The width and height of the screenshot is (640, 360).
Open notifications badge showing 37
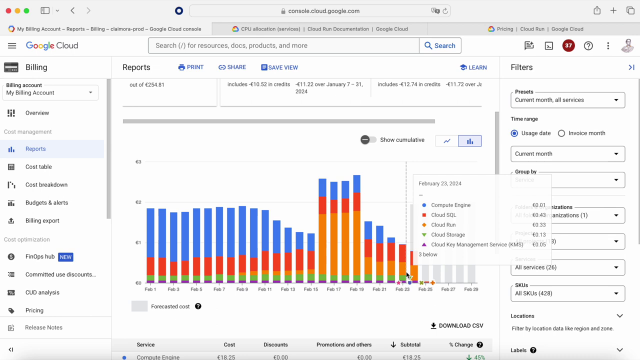pos(569,46)
